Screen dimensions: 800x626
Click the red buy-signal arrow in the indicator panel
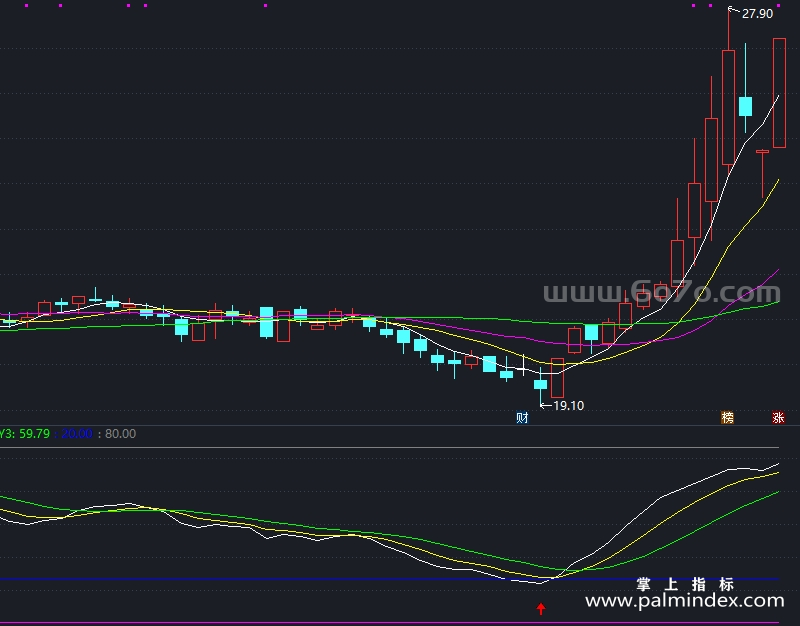541,609
